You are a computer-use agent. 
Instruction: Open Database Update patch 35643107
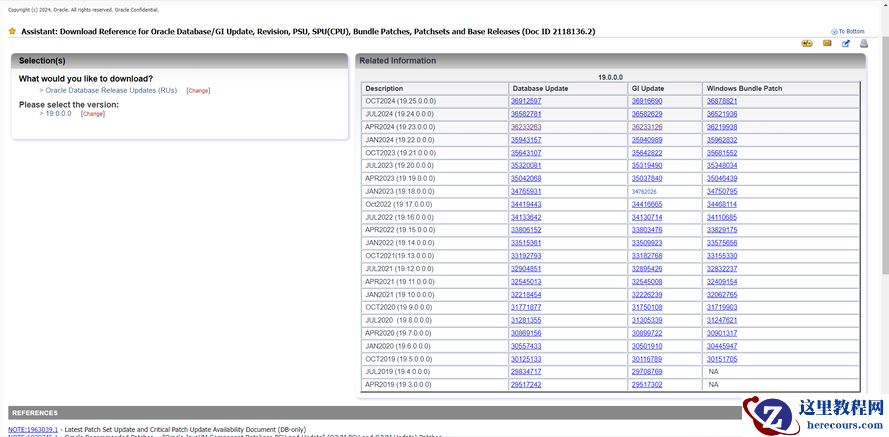coord(526,153)
